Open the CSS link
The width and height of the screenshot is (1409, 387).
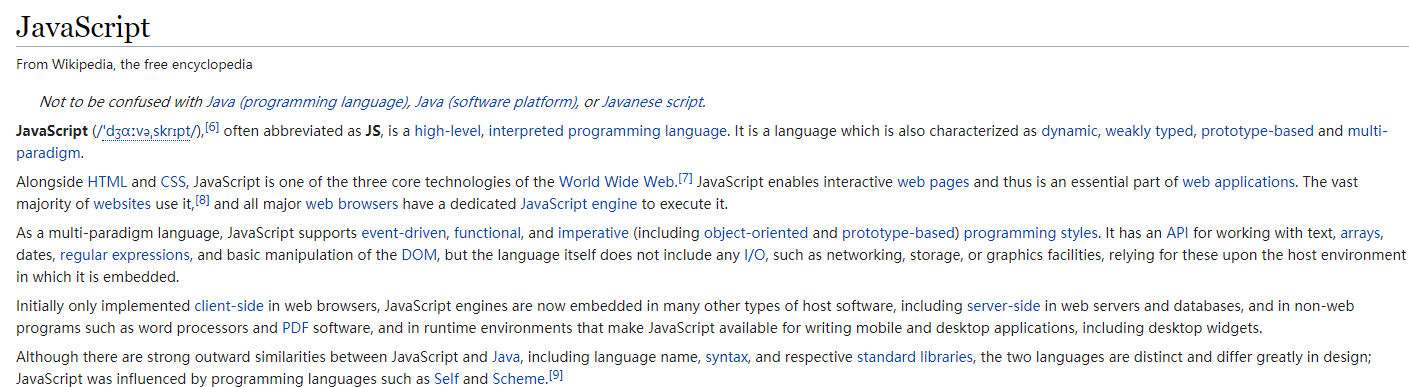[173, 182]
